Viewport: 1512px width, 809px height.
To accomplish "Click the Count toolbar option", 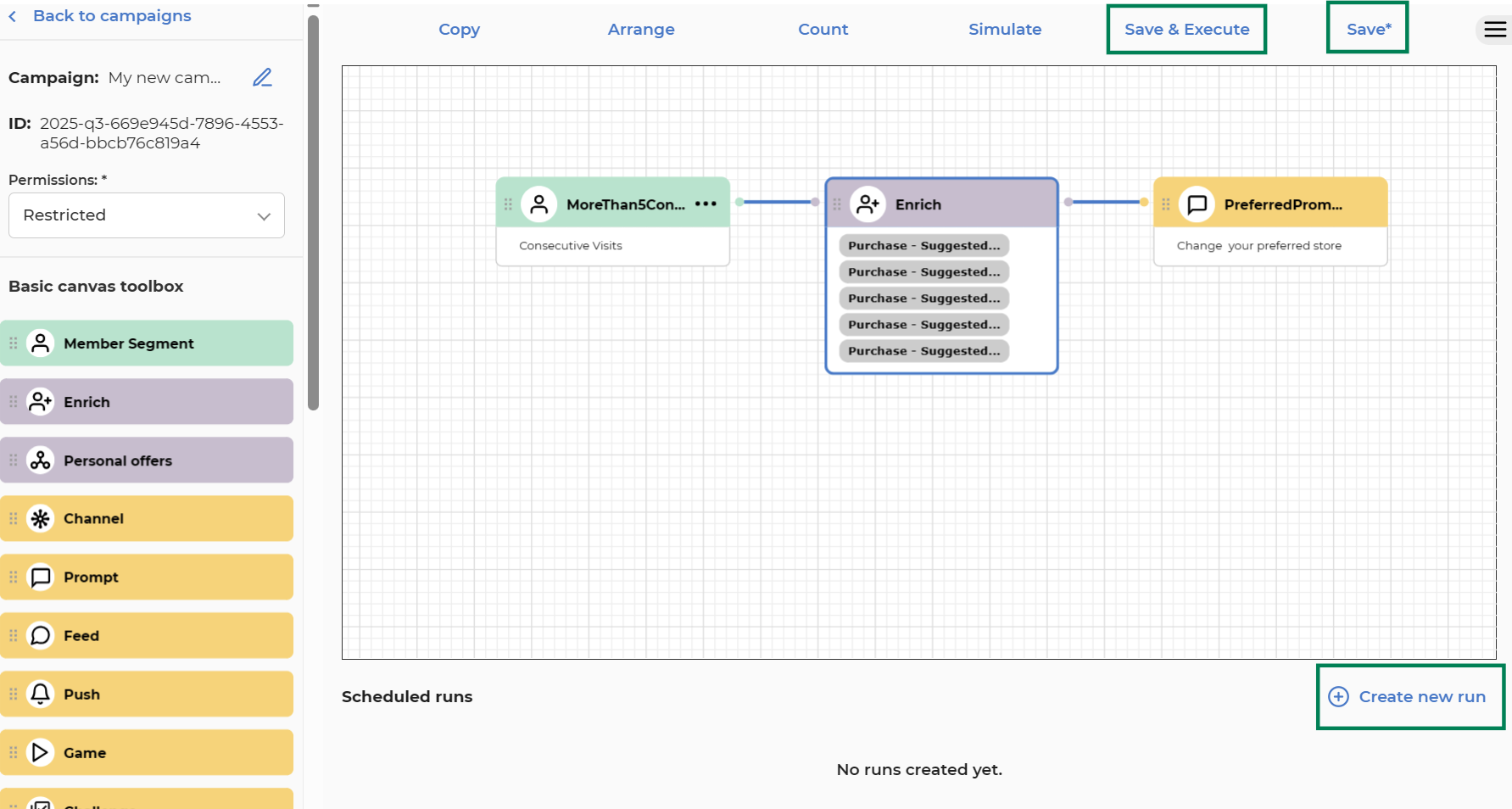I will 823,30.
